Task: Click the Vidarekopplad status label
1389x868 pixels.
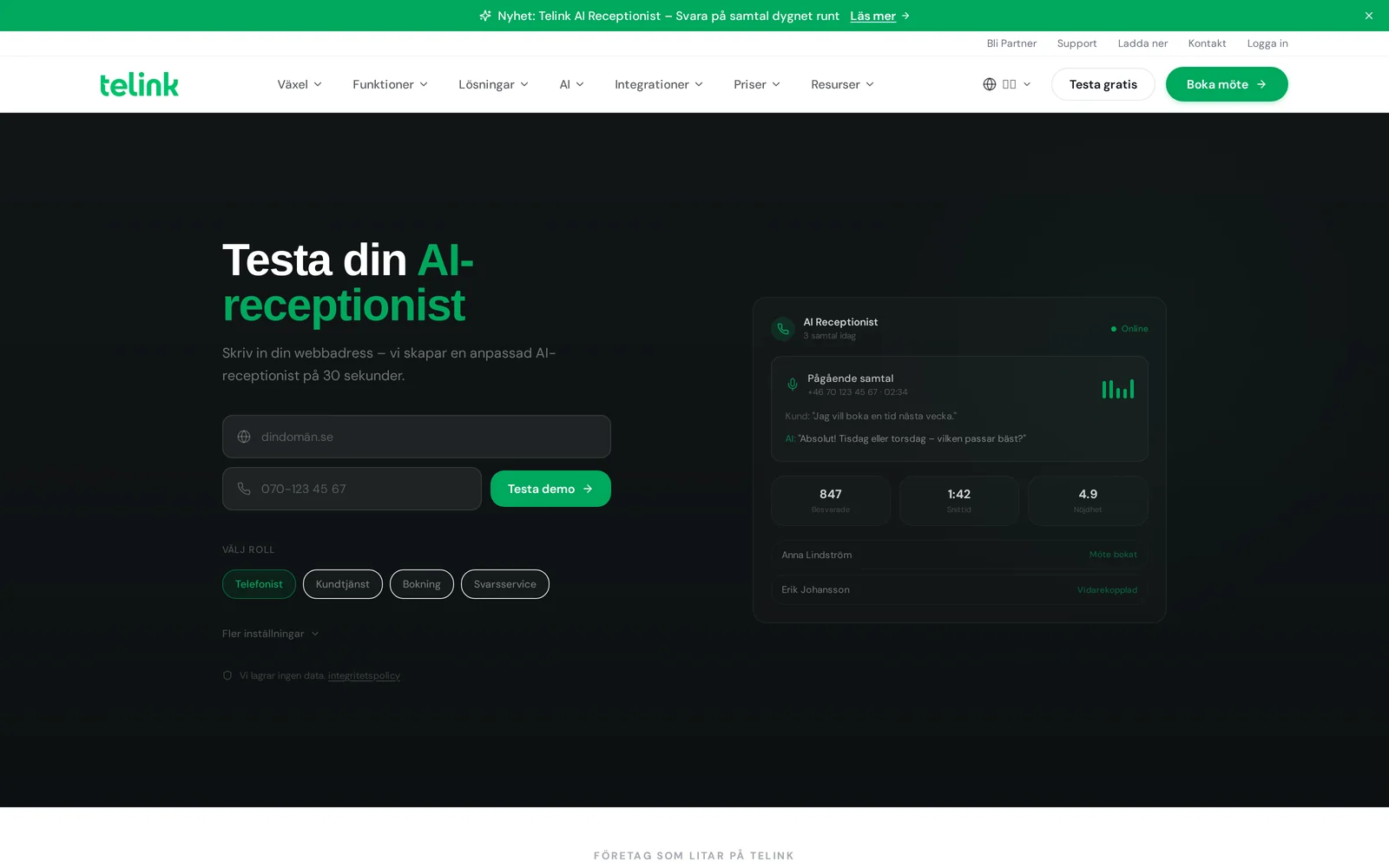Action: point(1107,590)
